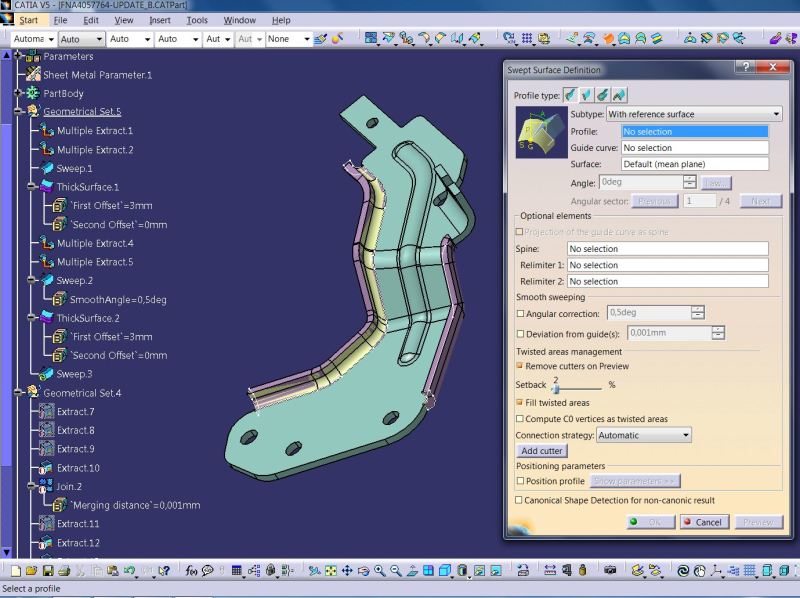Click the New document icon

pos(16,570)
